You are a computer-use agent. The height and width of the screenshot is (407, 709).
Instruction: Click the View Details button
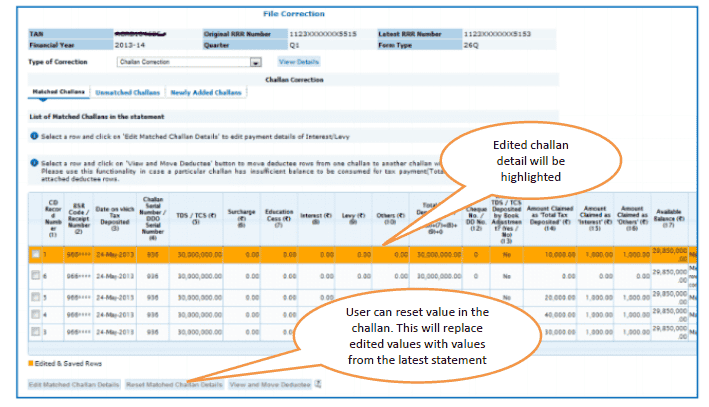[x=298, y=62]
